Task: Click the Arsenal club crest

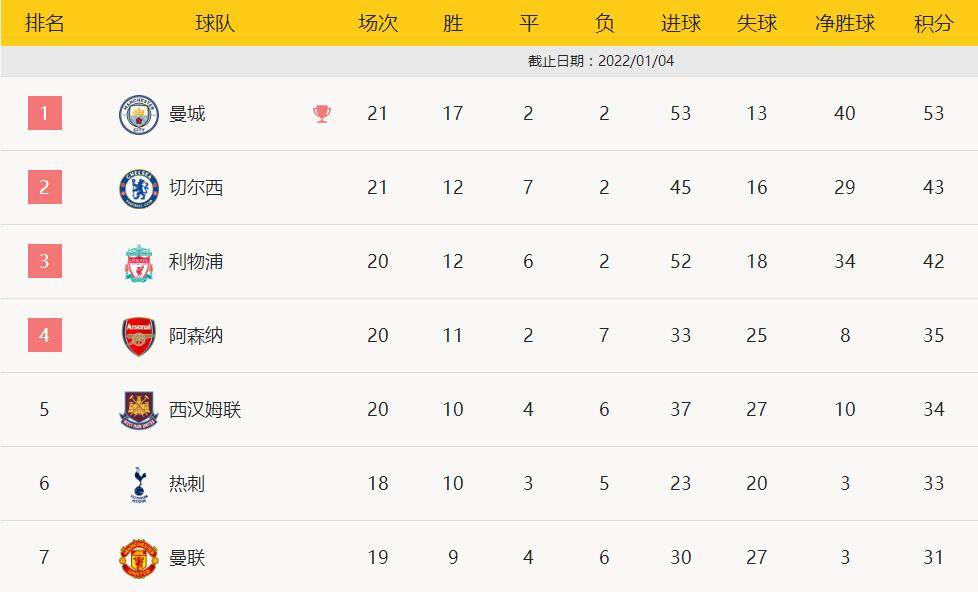Action: (139, 336)
